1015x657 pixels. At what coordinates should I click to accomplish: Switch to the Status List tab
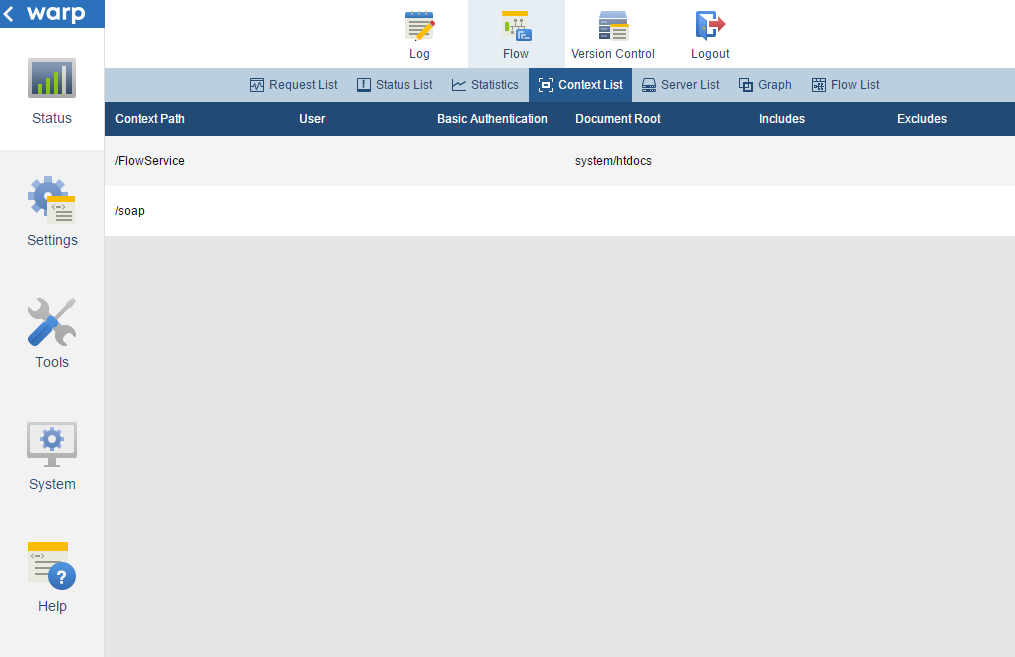[x=394, y=85]
